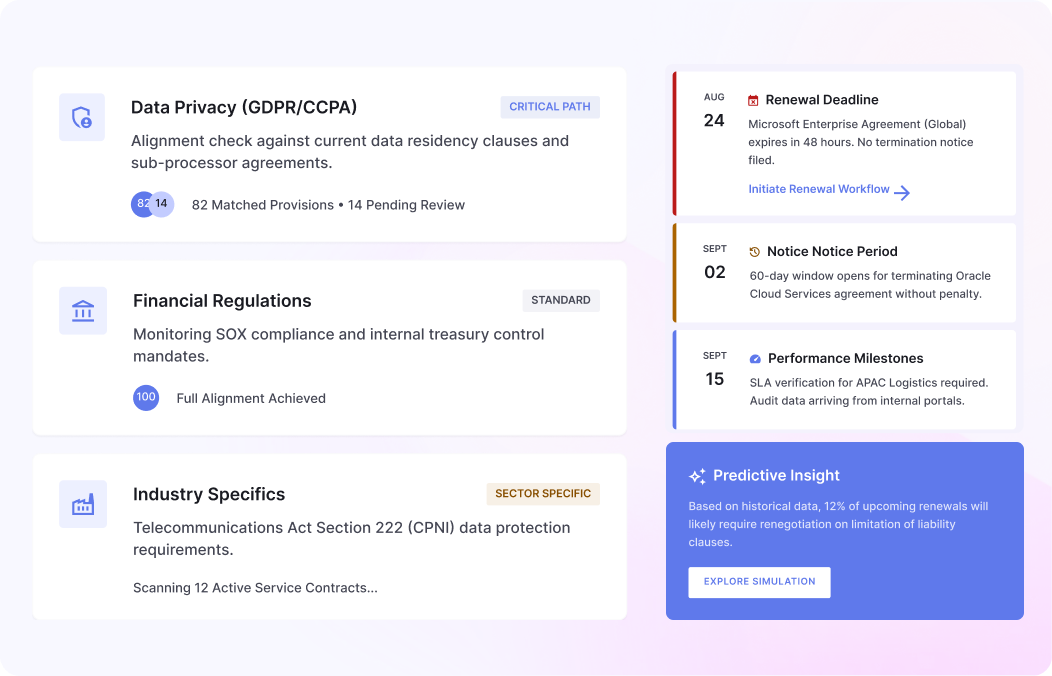Click the arrow next to Initiate Renewal Workflow
This screenshot has width=1052, height=676.
click(x=902, y=192)
